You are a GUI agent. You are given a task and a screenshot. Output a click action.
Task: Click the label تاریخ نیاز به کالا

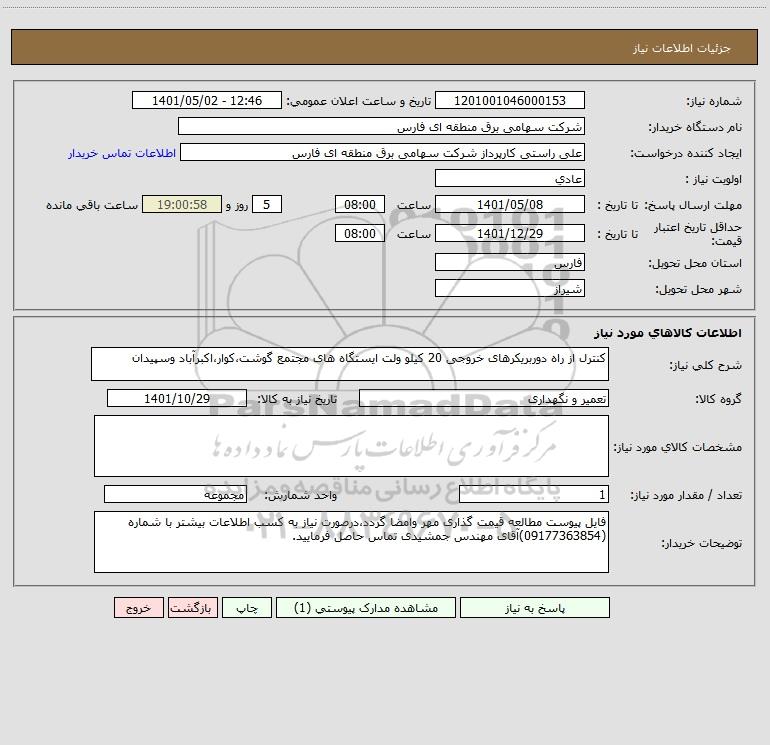(x=298, y=399)
